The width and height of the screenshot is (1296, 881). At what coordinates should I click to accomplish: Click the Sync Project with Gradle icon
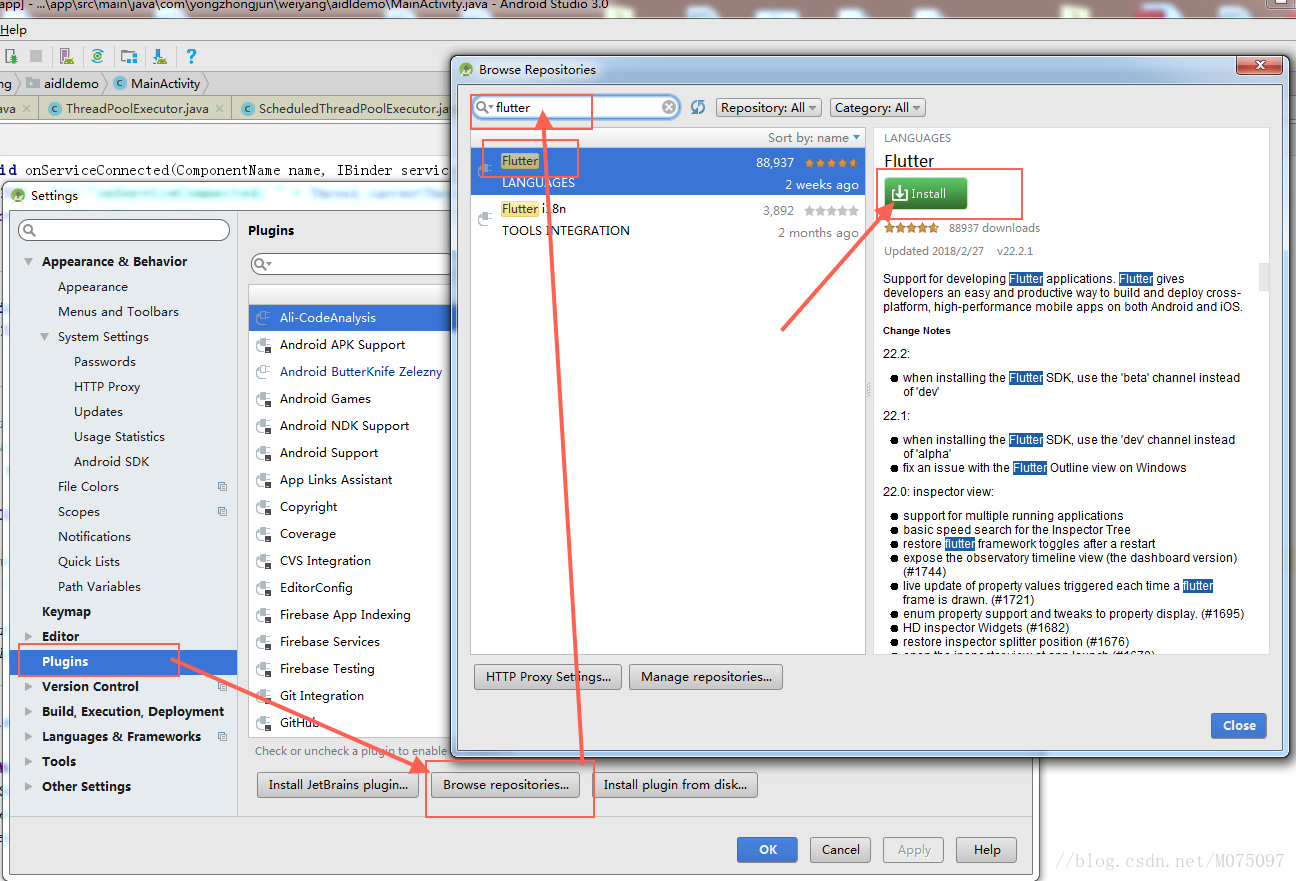click(97, 56)
